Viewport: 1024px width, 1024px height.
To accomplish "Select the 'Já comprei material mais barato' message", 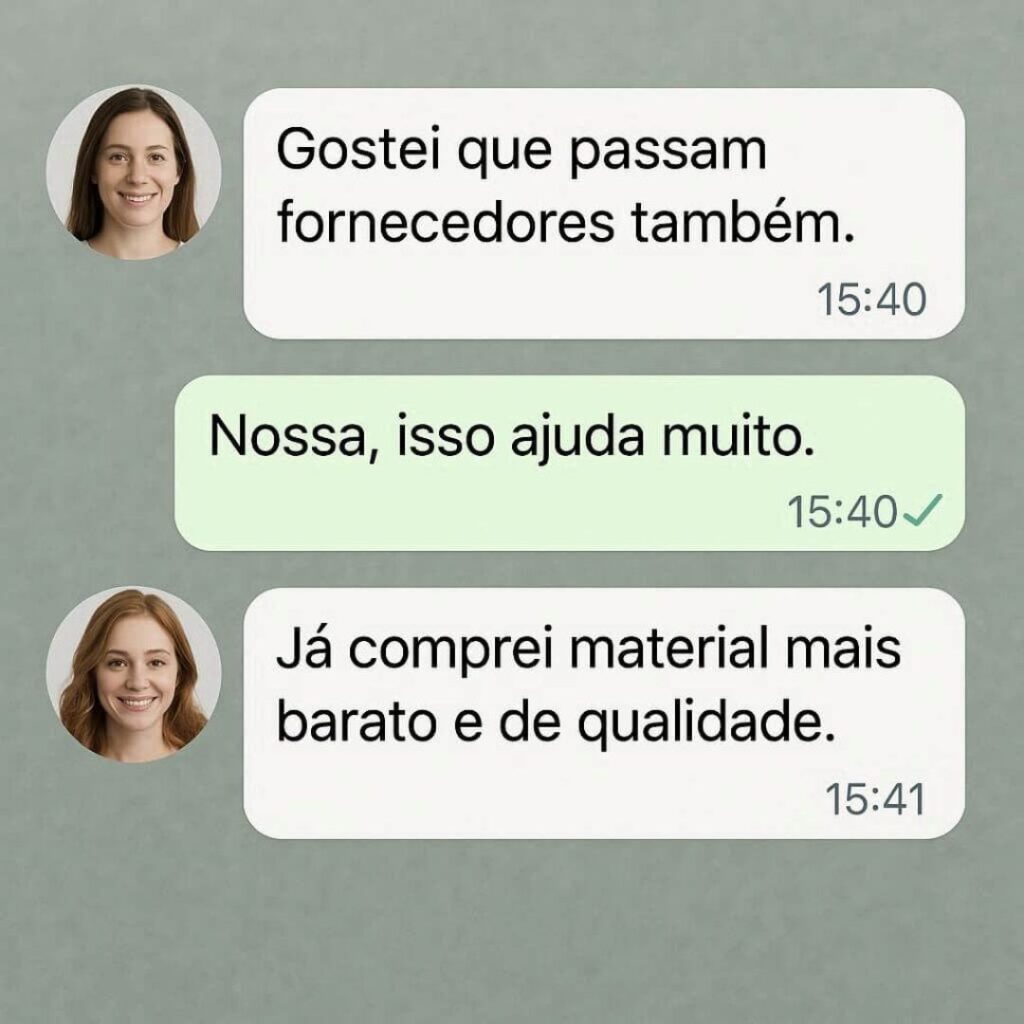I will 604,713.
